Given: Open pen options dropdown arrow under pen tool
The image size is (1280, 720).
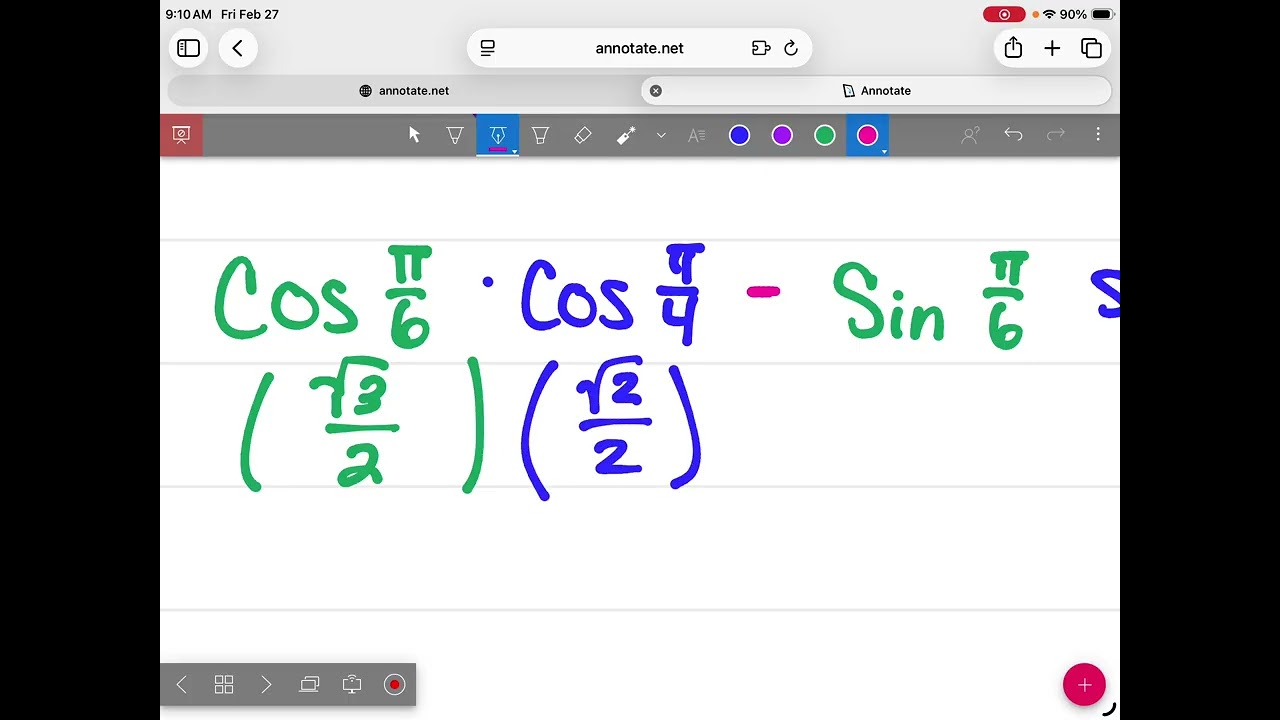Looking at the screenshot, I should 514,152.
